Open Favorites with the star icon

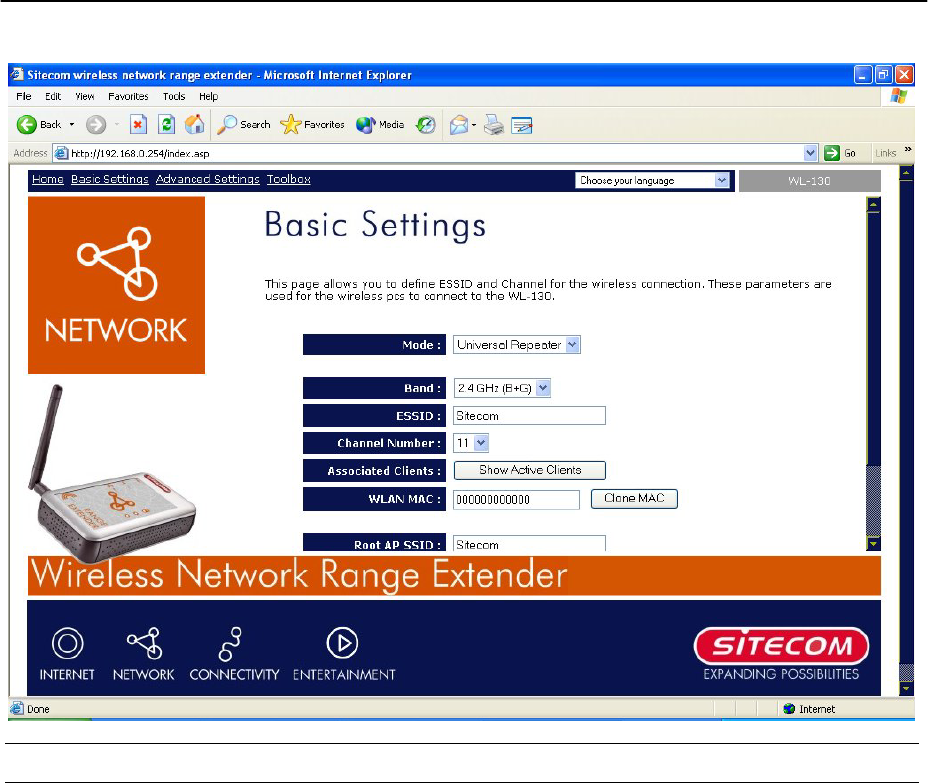tap(291, 124)
